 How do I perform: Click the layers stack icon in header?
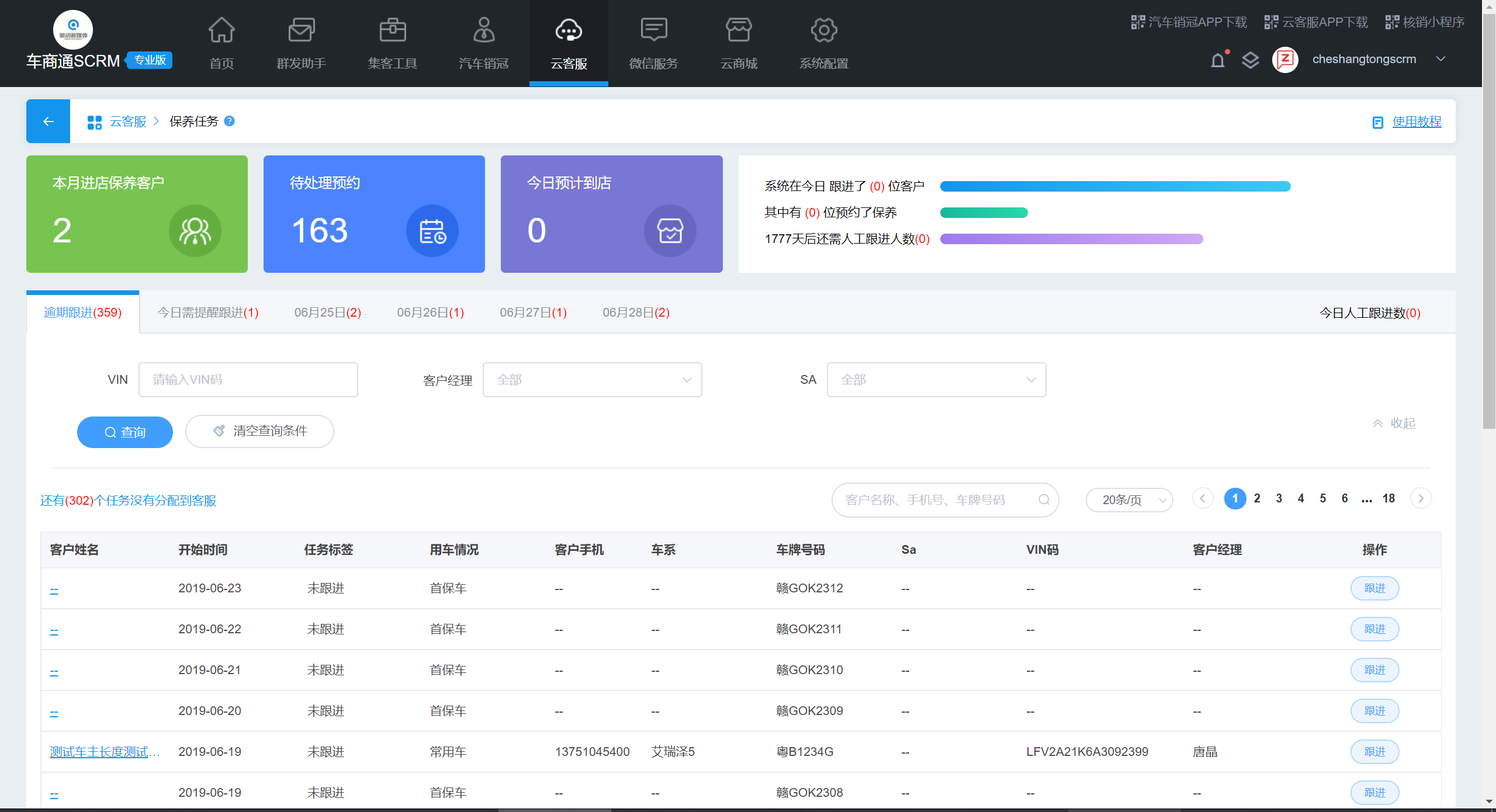[x=1250, y=60]
